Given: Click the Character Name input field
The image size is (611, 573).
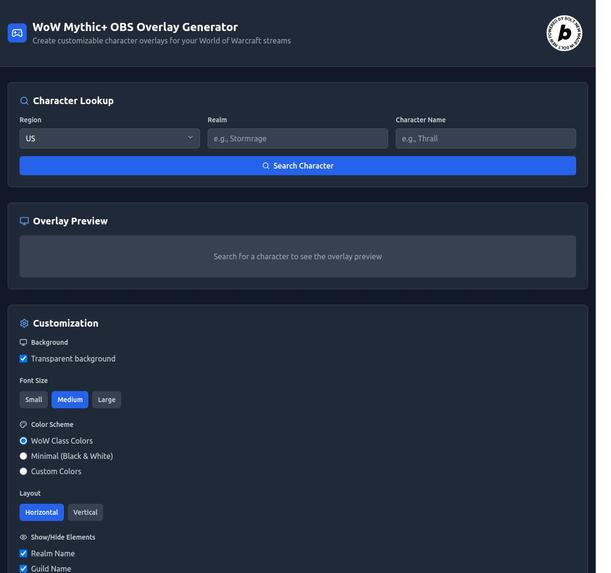Looking at the screenshot, I should coord(486,138).
